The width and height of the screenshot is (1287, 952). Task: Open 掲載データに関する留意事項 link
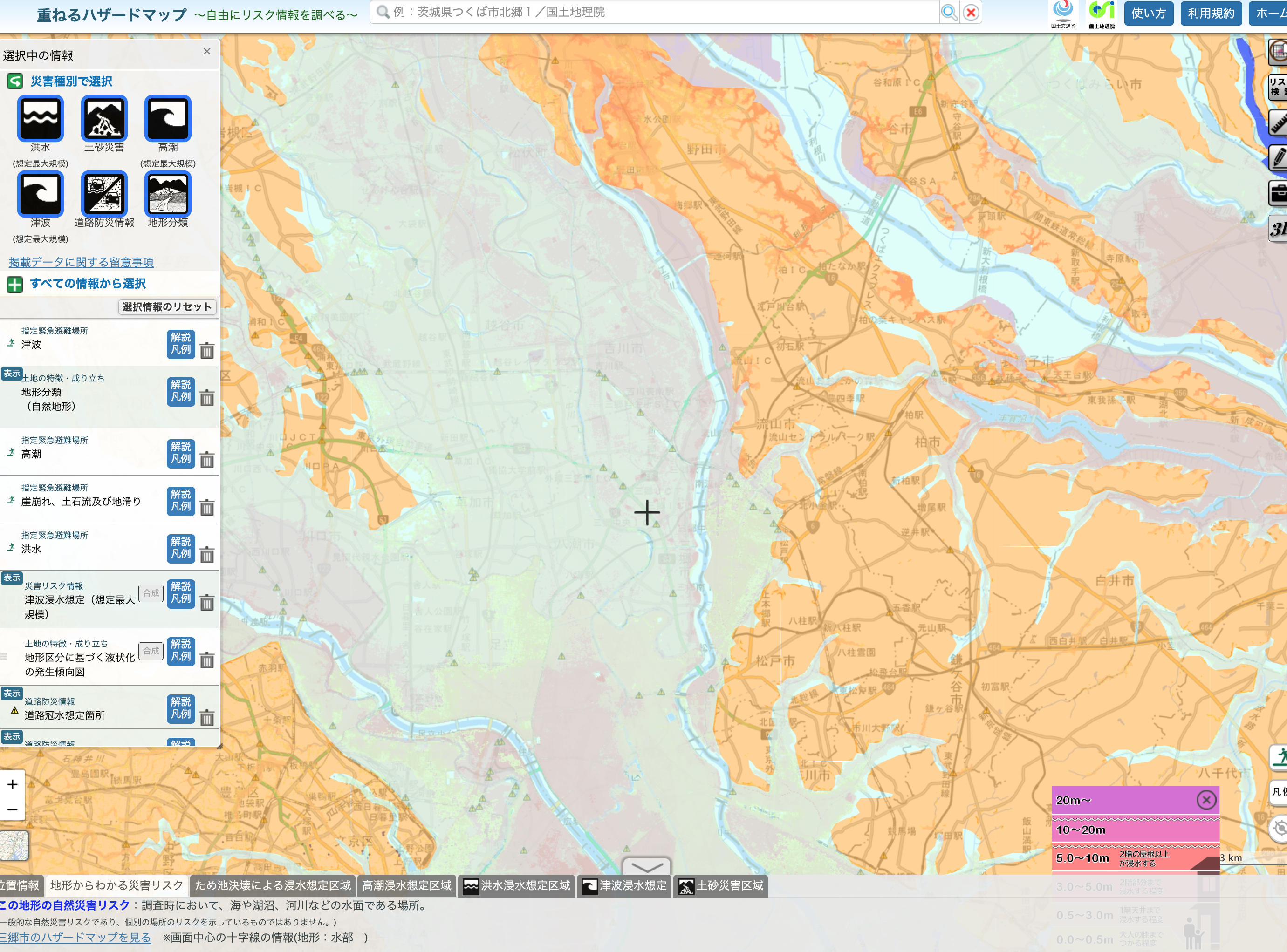pyautogui.click(x=81, y=262)
